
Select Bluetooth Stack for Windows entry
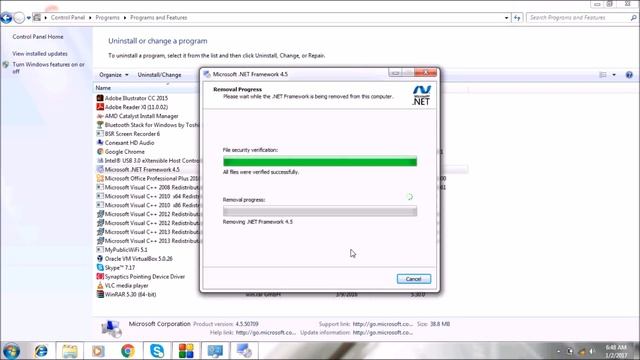(152, 125)
